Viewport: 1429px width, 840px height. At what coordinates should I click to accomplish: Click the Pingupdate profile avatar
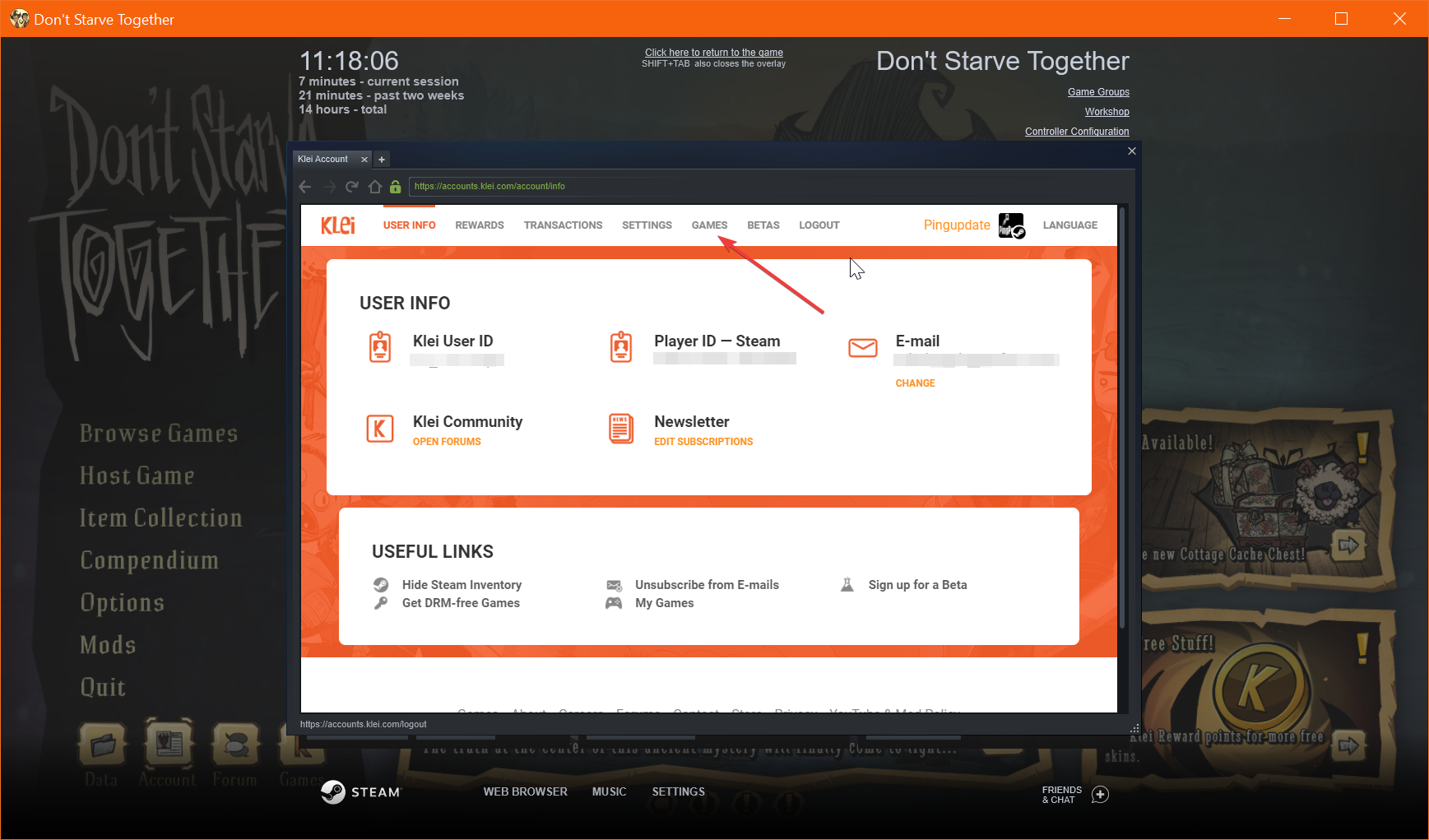1011,225
